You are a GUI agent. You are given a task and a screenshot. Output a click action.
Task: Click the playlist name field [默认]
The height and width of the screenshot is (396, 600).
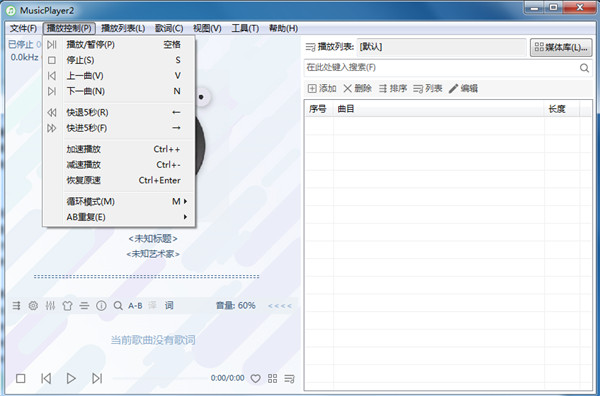[x=442, y=47]
